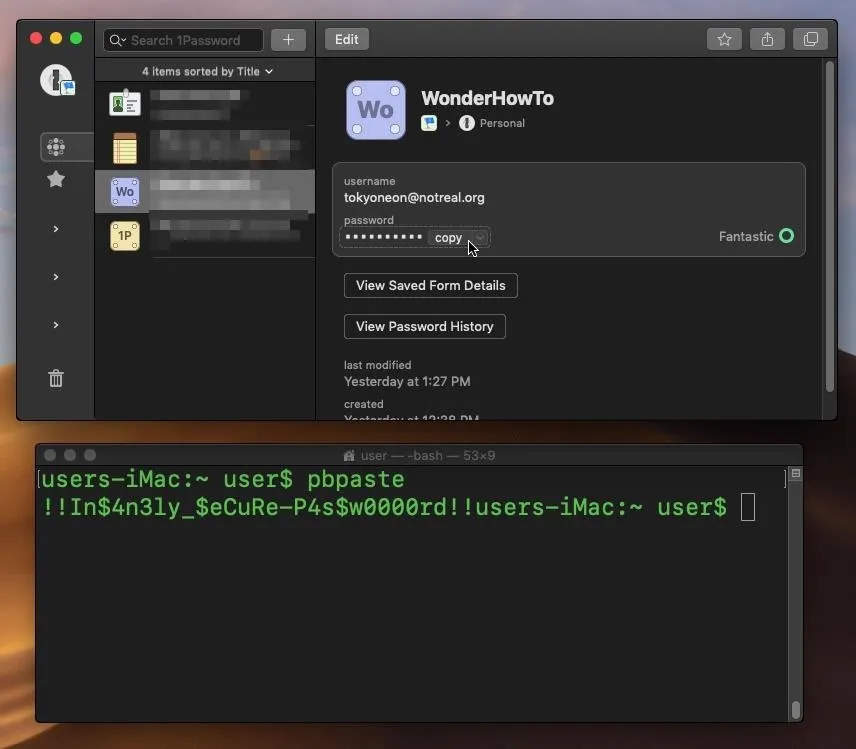Click the Terminal window scrollbar
Viewport: 856px width, 749px height.
pos(796,709)
